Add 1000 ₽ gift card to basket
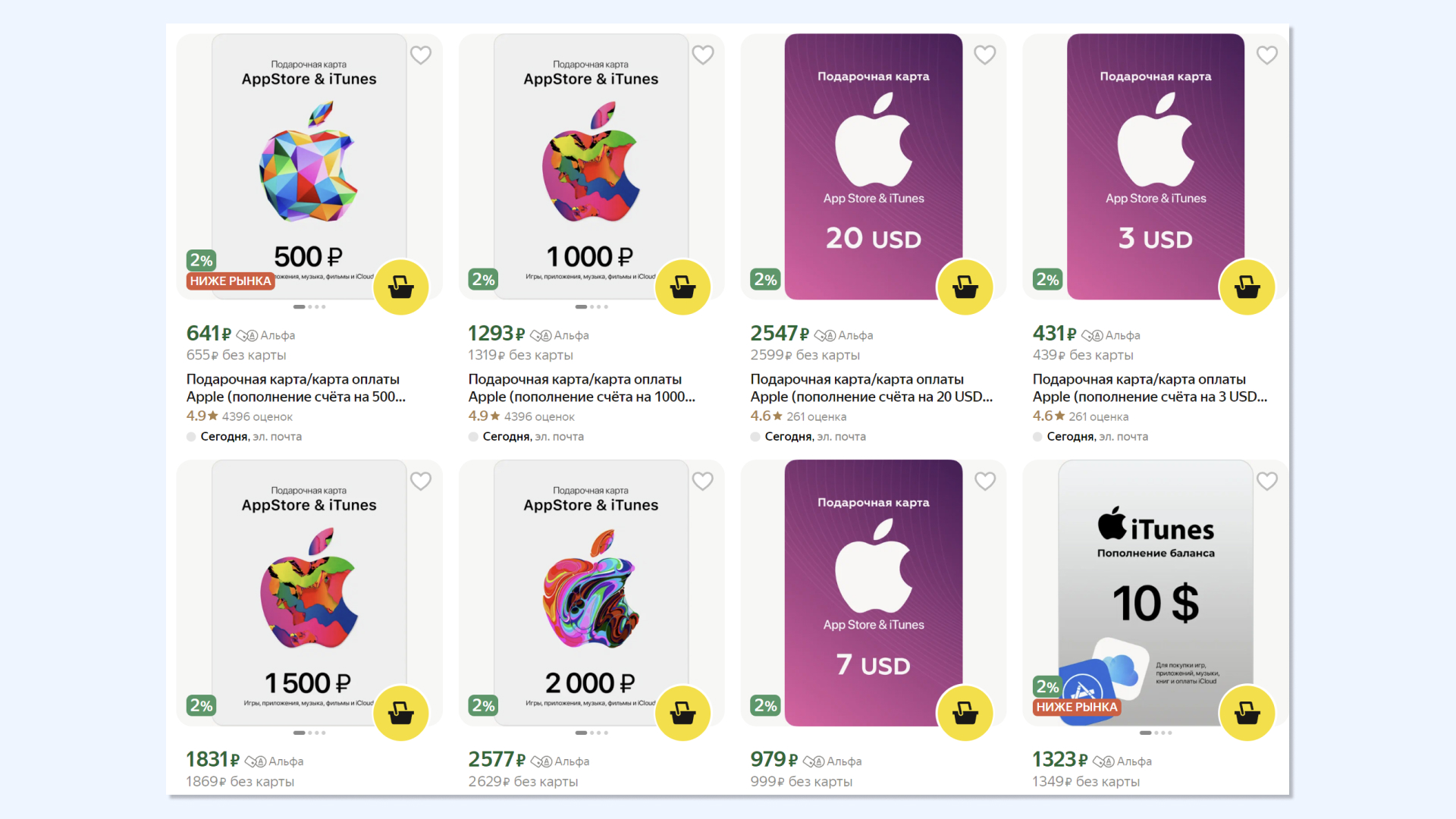 [682, 287]
